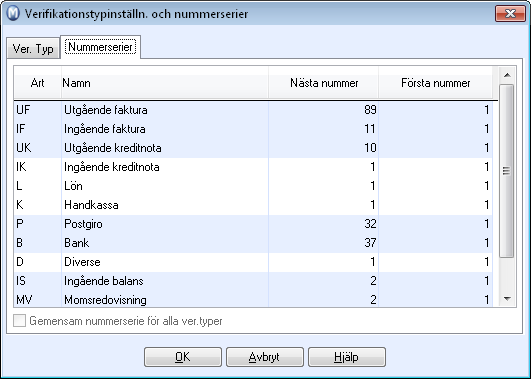This screenshot has width=531, height=379.
Task: Cancel using the Avbryt button
Action: tap(265, 357)
